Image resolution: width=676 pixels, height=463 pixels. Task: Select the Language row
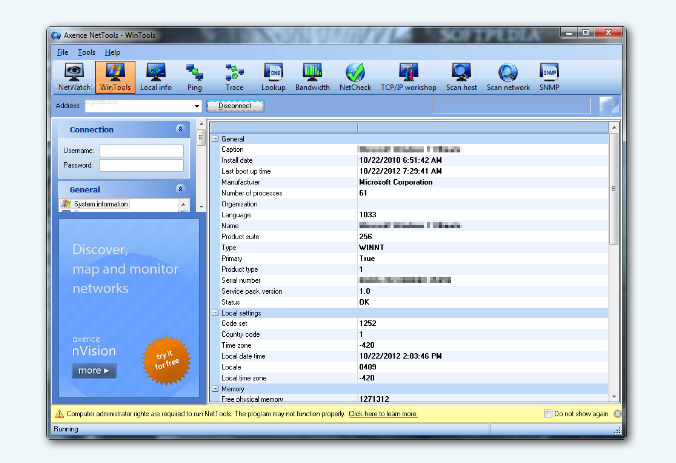click(414, 215)
